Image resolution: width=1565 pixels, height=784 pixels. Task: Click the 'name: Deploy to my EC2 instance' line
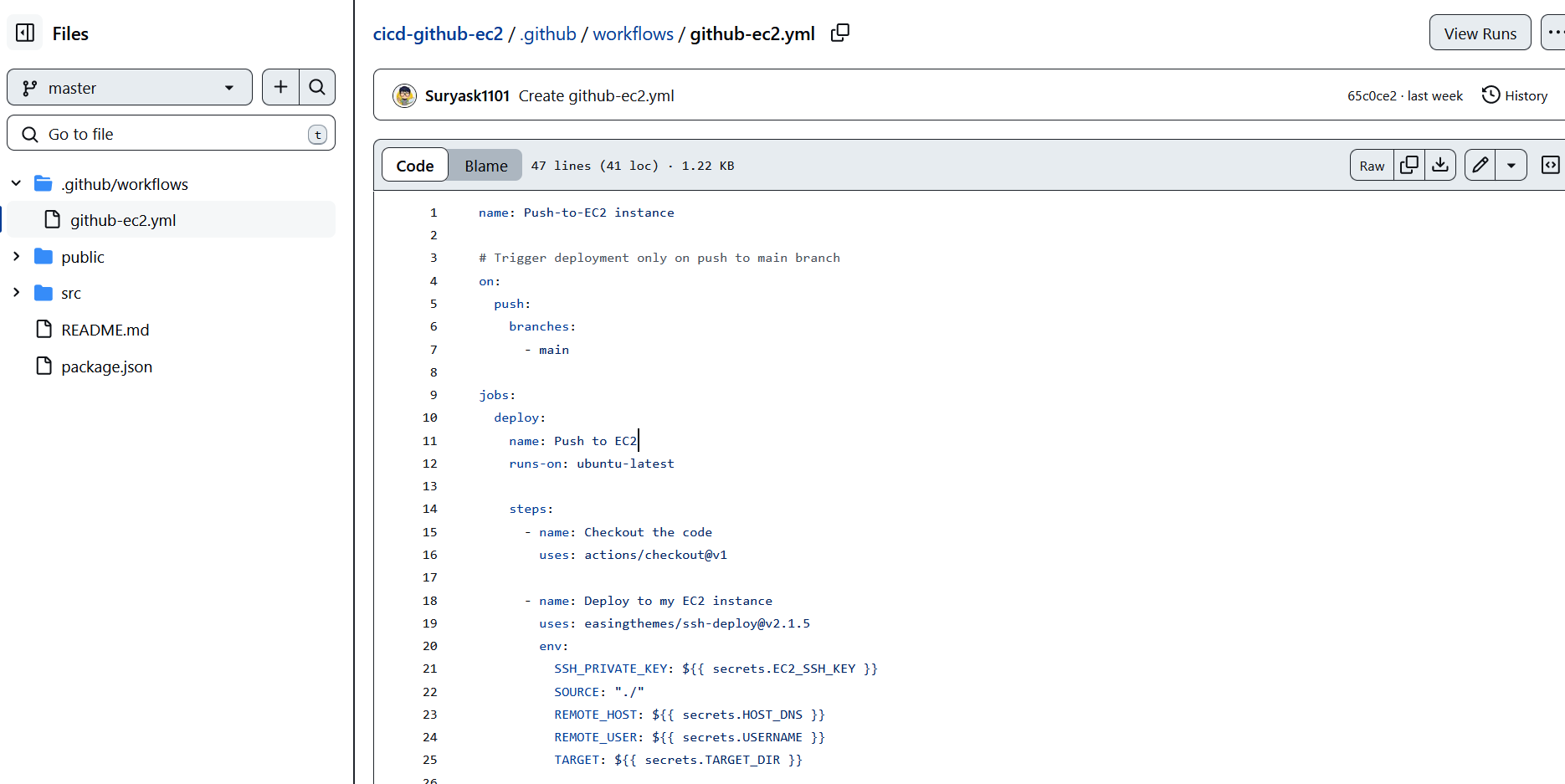tap(656, 601)
